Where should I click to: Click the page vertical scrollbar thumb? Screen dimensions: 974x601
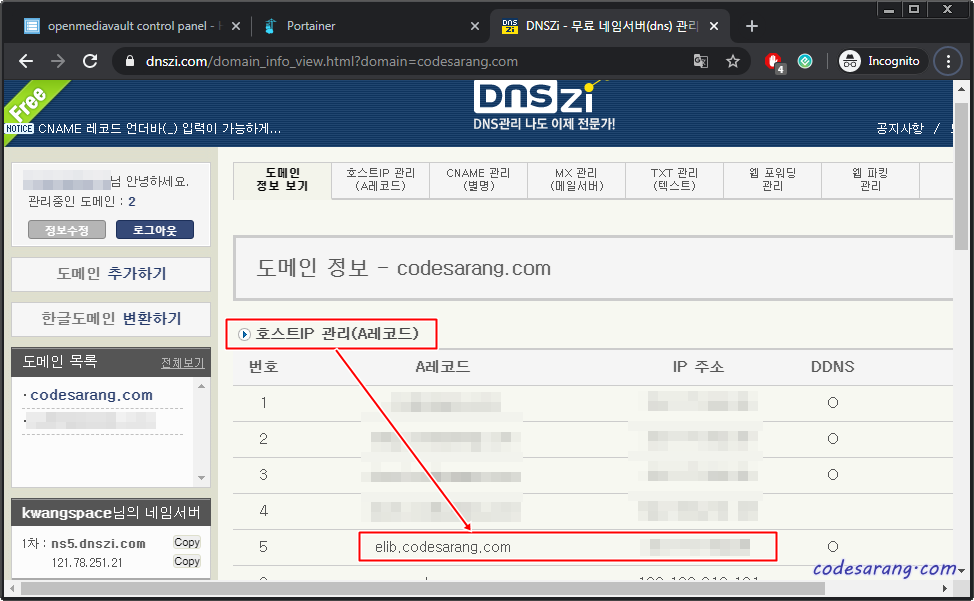pos(961,175)
